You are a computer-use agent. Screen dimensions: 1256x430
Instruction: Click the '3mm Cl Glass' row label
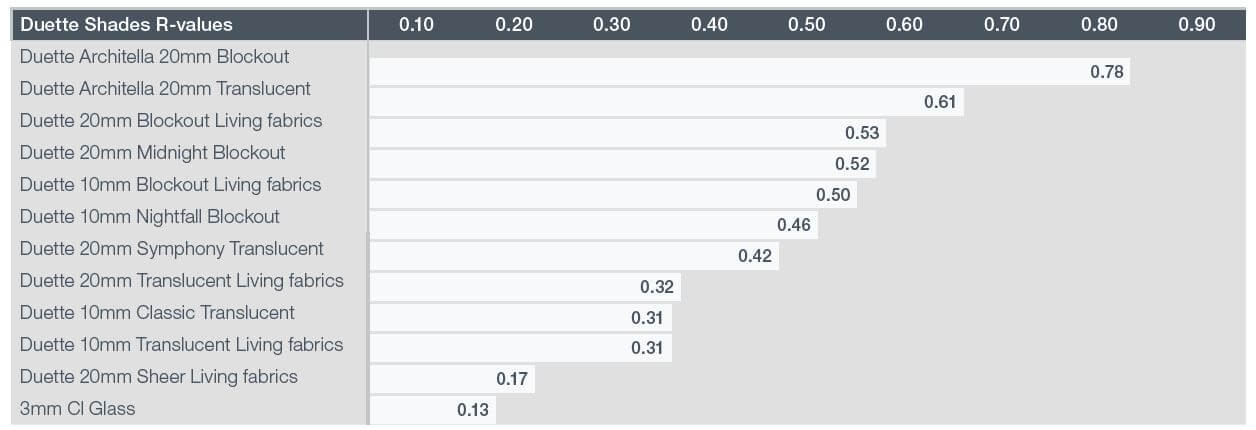click(77, 409)
